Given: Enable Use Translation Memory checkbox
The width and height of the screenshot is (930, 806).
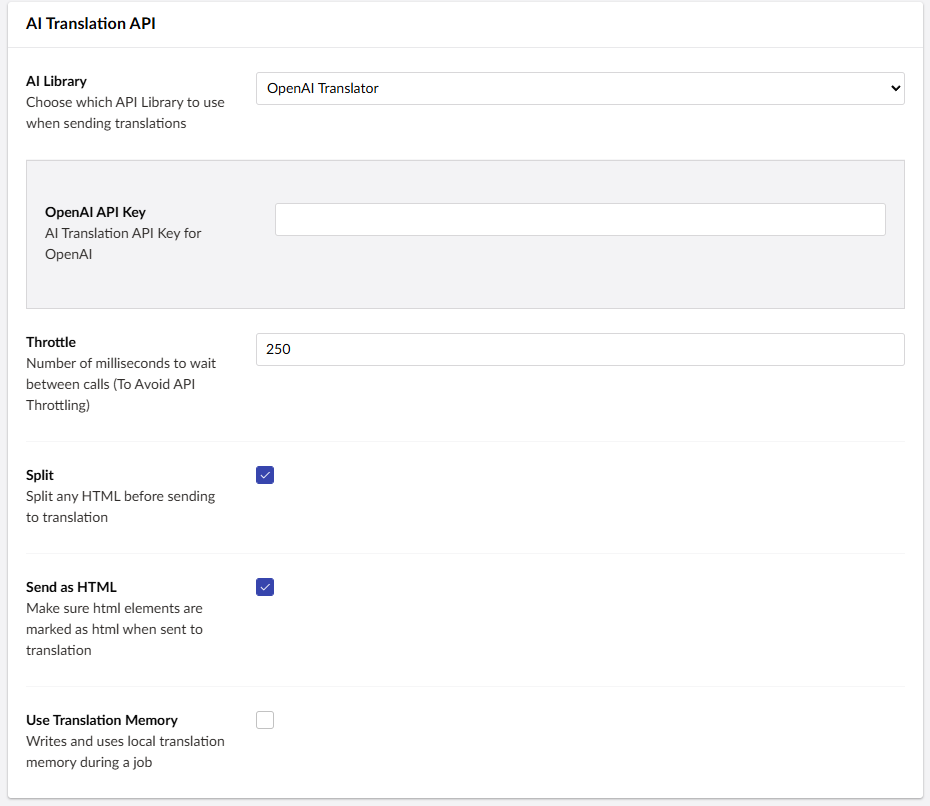Looking at the screenshot, I should (x=265, y=720).
